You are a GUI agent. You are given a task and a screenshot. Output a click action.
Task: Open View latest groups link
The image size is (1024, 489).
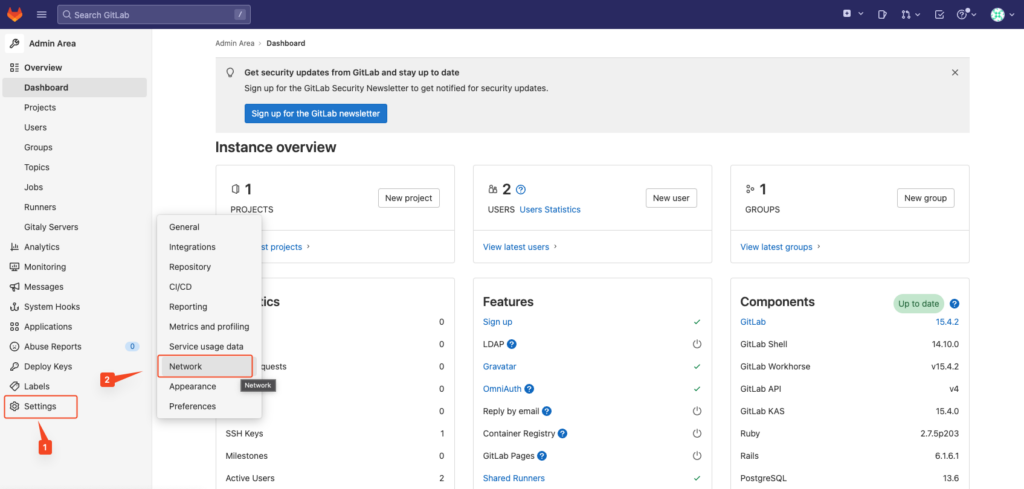click(x=776, y=247)
